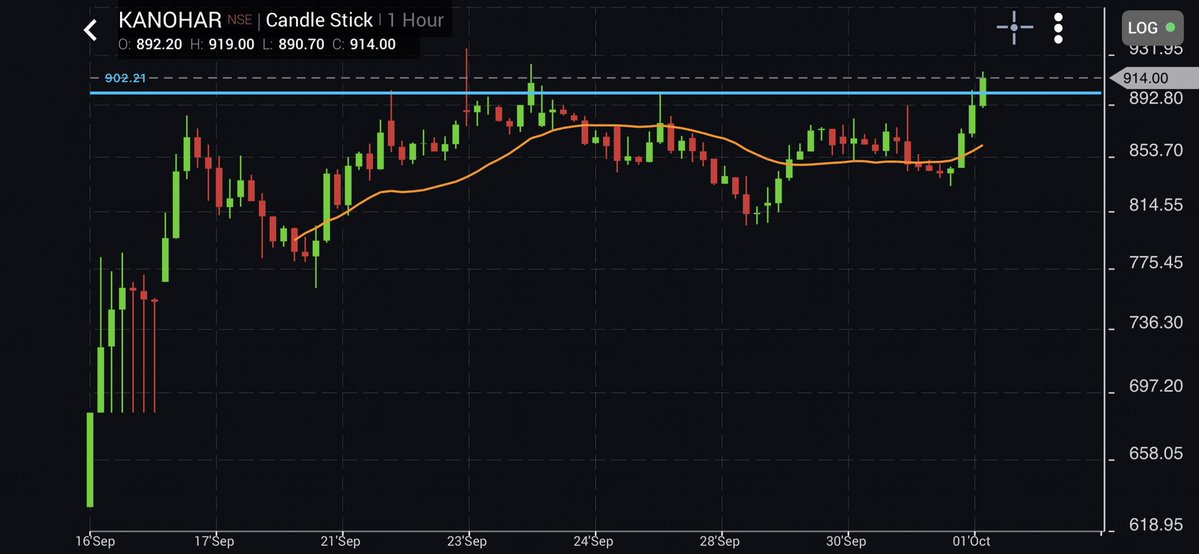
Task: Click the NSE exchange label
Action: 239,21
